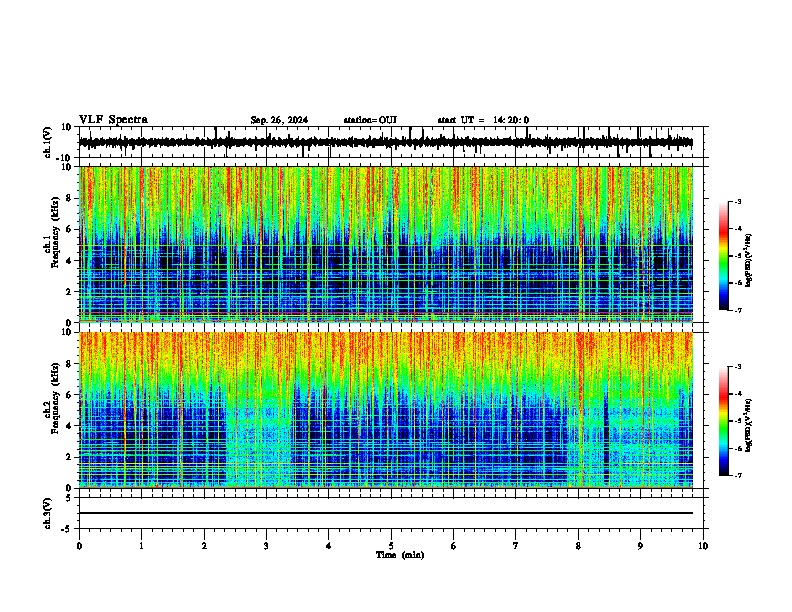
Task: Click the 'start UT = 14:20:0' text
Action: tap(483, 120)
